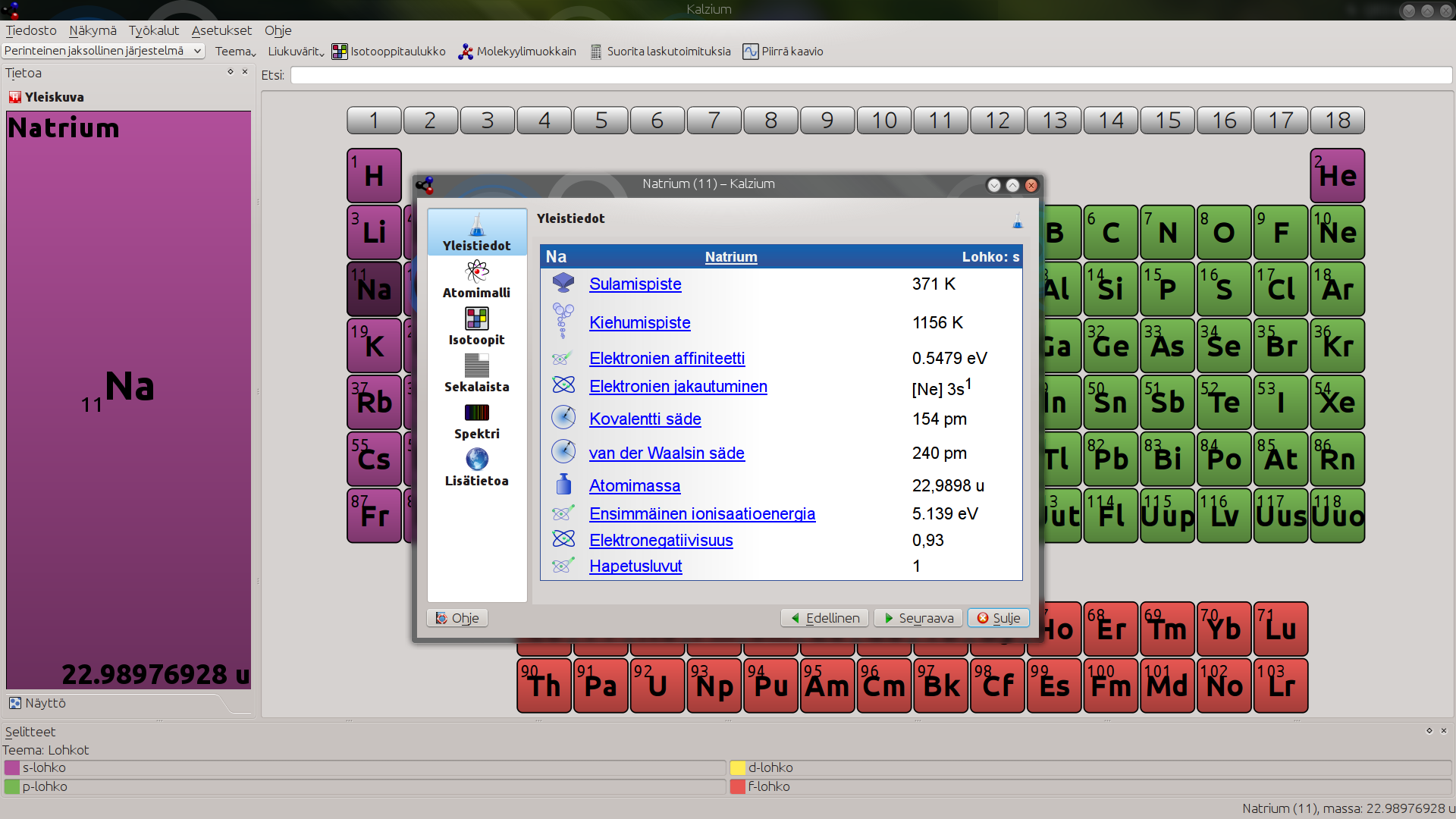Click into the Etsi search field
This screenshot has width=1456, height=819.
(871, 75)
